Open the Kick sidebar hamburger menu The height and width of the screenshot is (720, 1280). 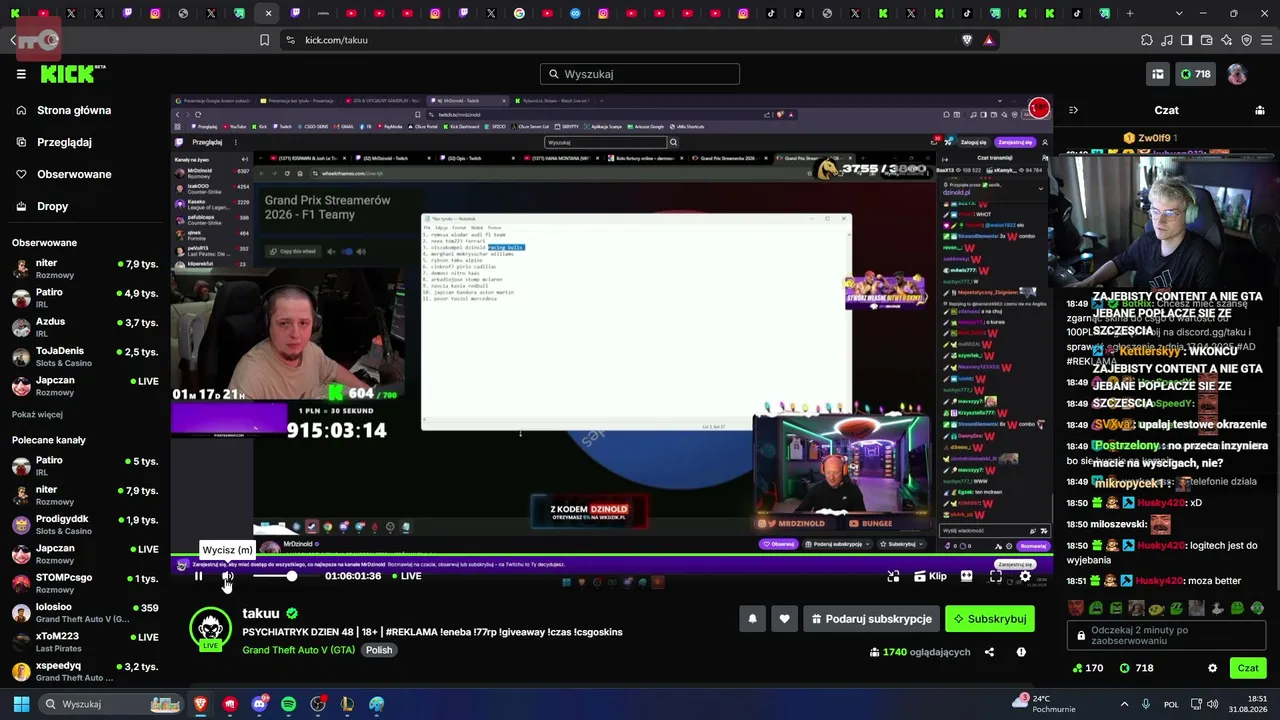(x=21, y=74)
